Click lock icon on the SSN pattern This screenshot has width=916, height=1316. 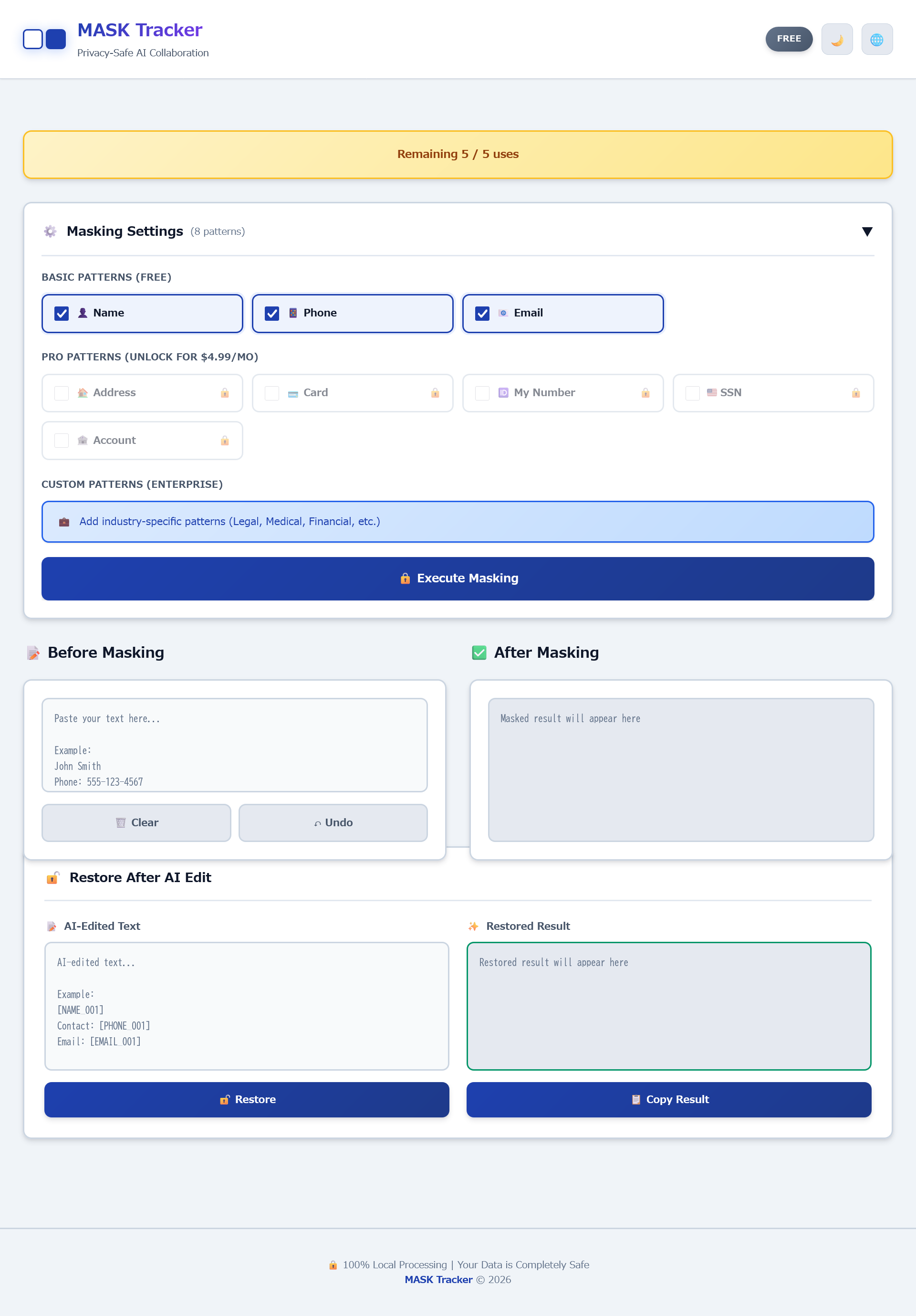(x=855, y=393)
